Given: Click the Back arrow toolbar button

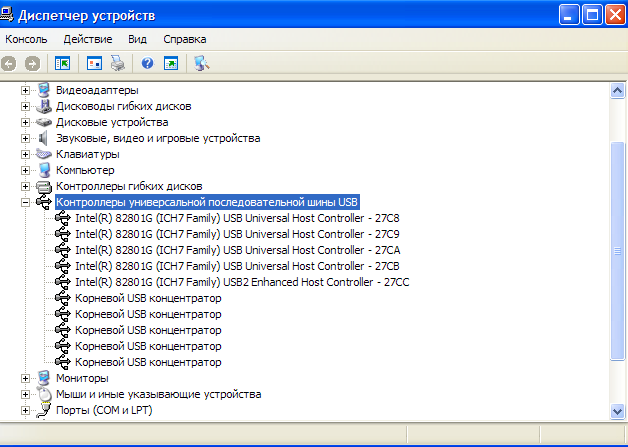Looking at the screenshot, I should click(9, 63).
